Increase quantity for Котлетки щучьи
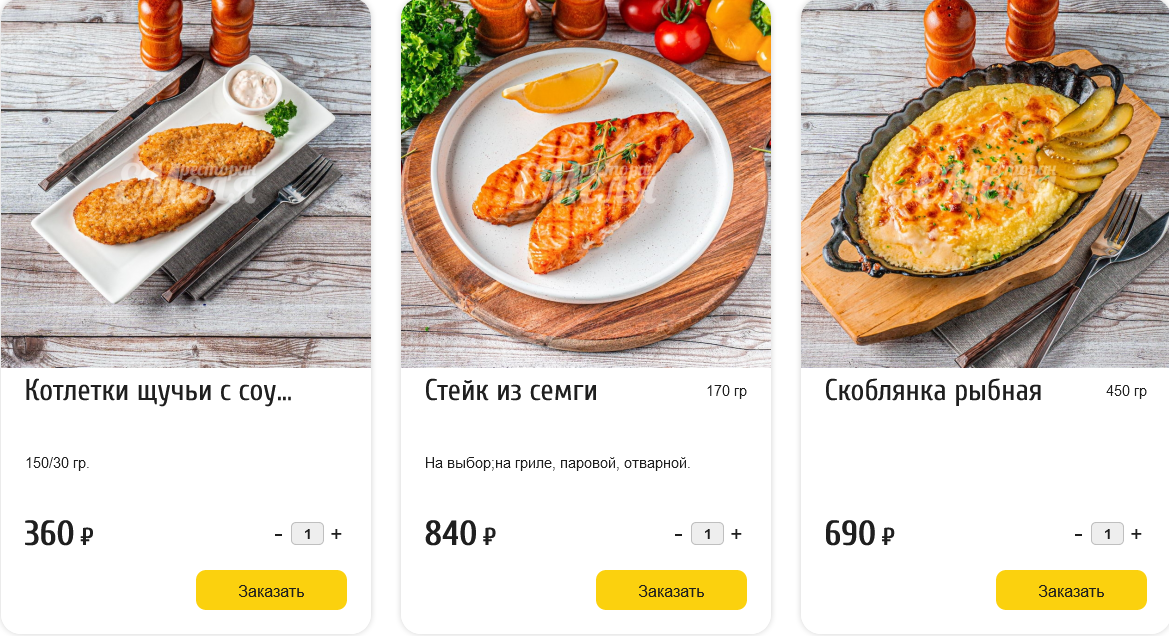Image resolution: width=1169 pixels, height=636 pixels. pyautogui.click(x=336, y=534)
